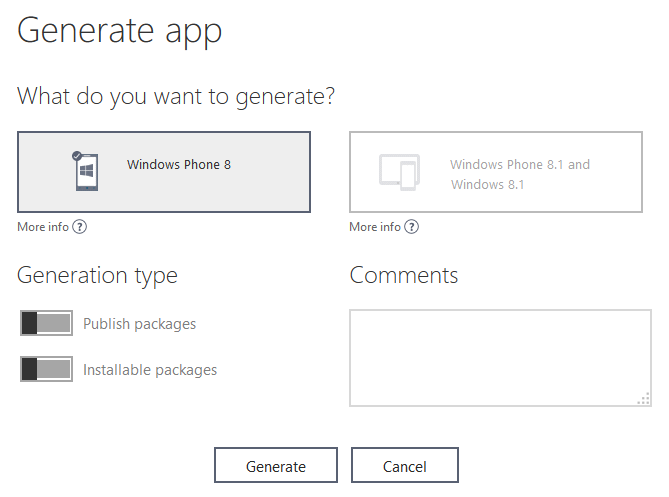
Task: Click the Windows Phone 8 phone icon
Action: [88, 172]
